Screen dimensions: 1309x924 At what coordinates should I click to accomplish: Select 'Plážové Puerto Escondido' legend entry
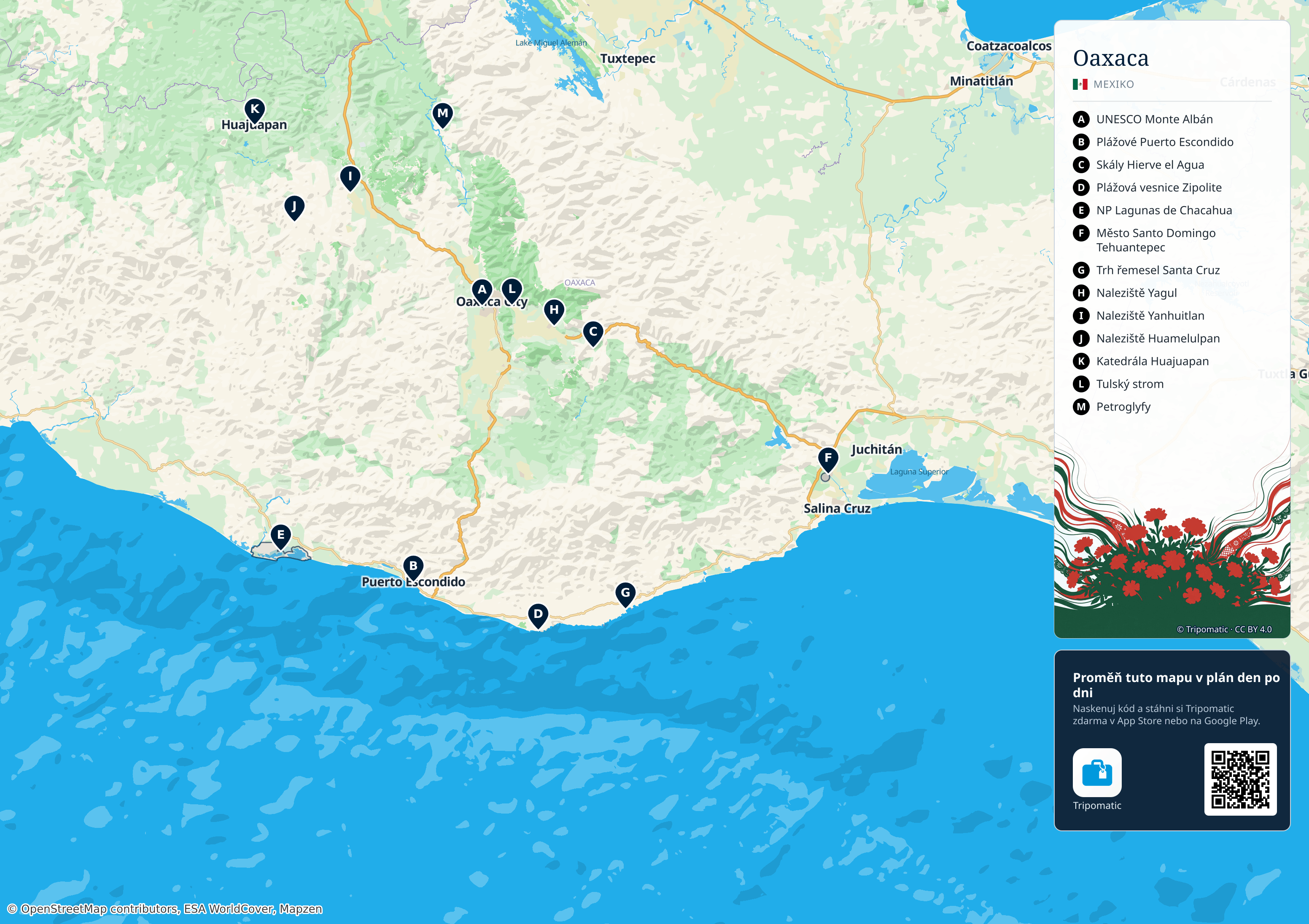point(1165,142)
